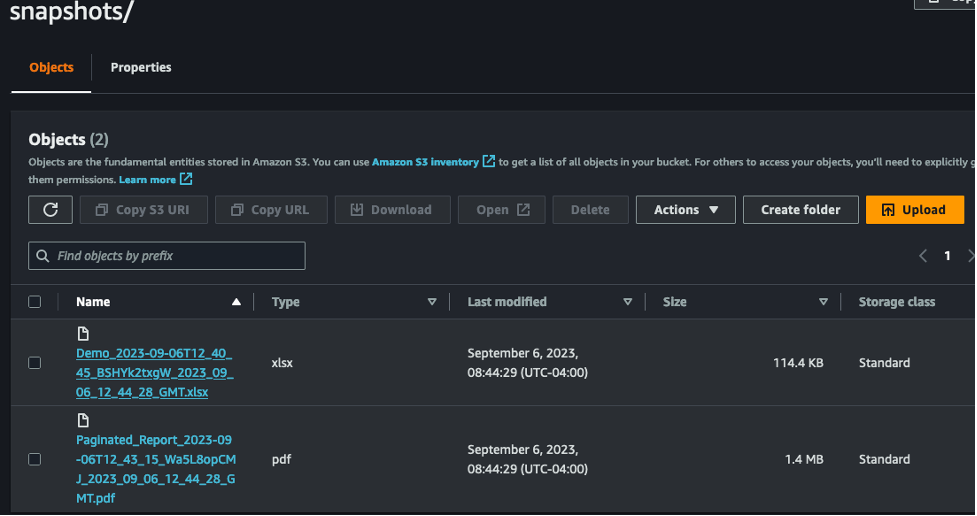Open the Learn more link

coord(147,179)
